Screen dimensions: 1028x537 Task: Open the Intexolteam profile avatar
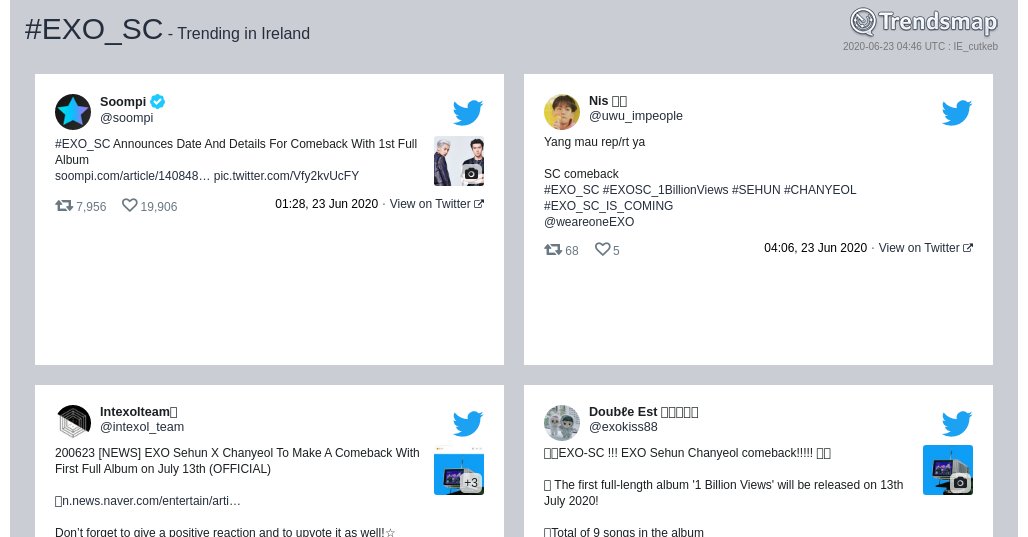73,422
